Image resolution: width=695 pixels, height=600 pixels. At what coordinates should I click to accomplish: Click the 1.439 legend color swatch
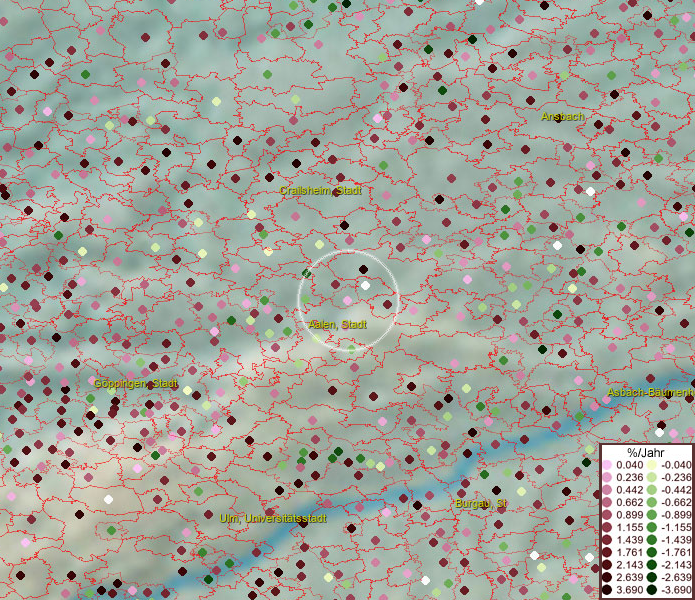[607, 540]
